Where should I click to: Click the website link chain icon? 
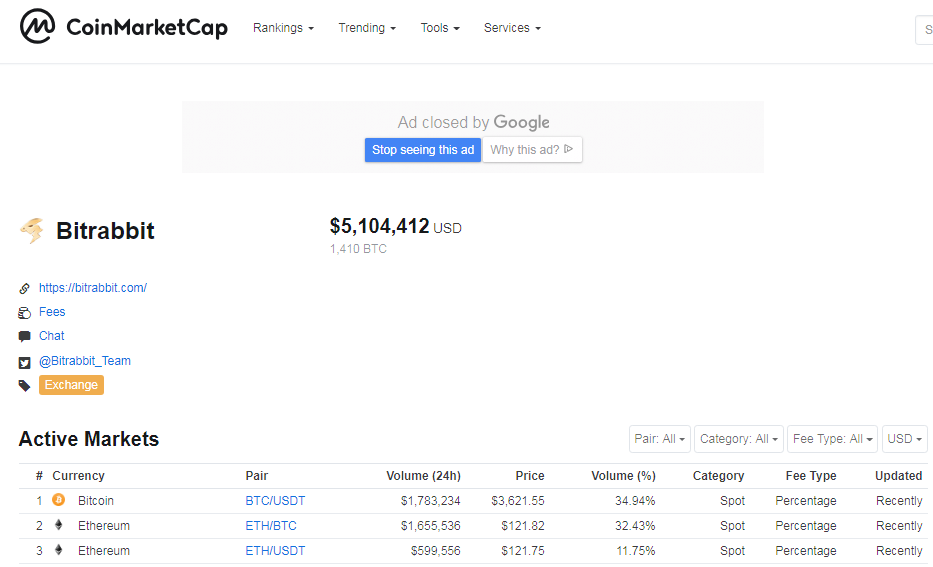(24, 289)
